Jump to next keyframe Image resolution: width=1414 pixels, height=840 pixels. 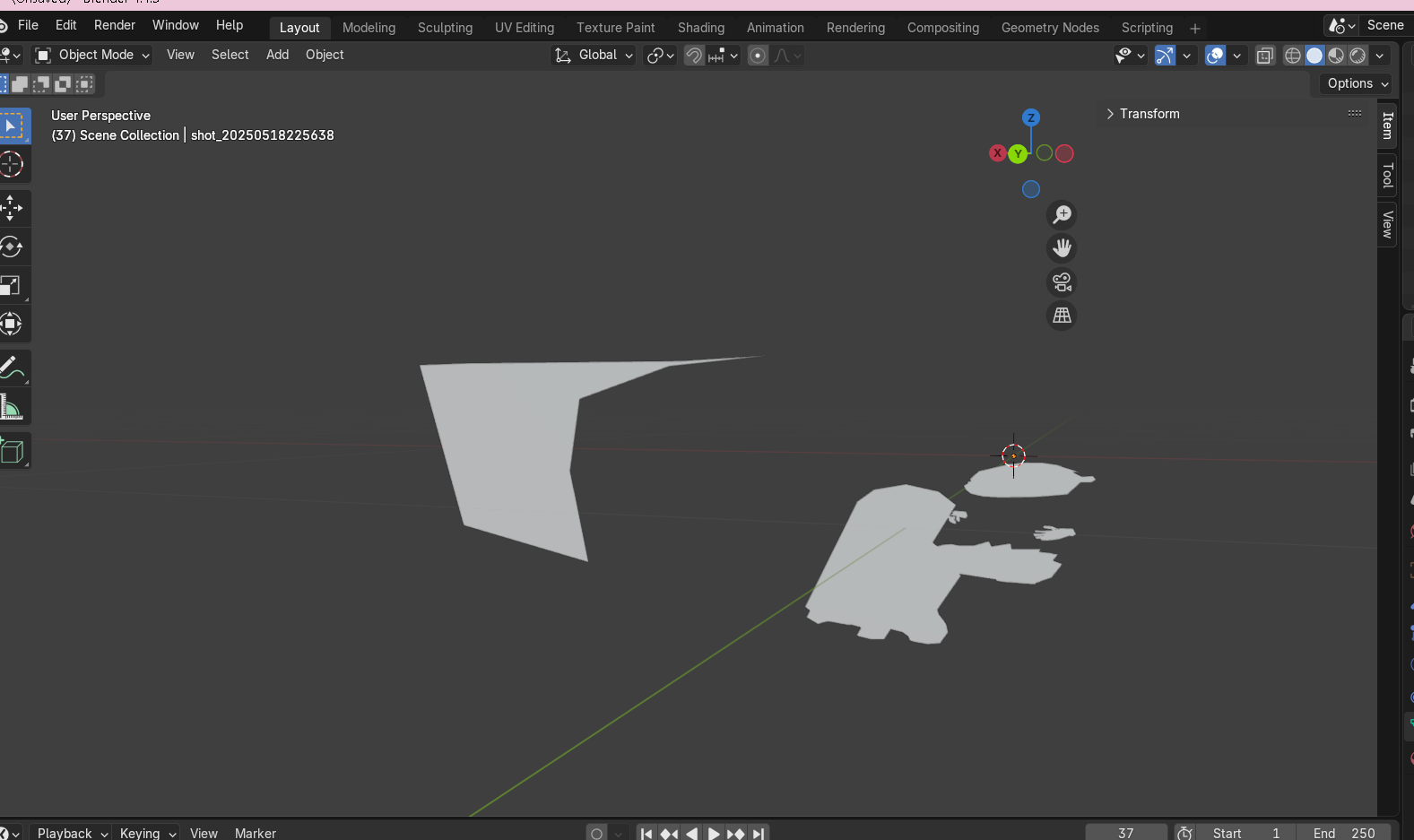736,834
